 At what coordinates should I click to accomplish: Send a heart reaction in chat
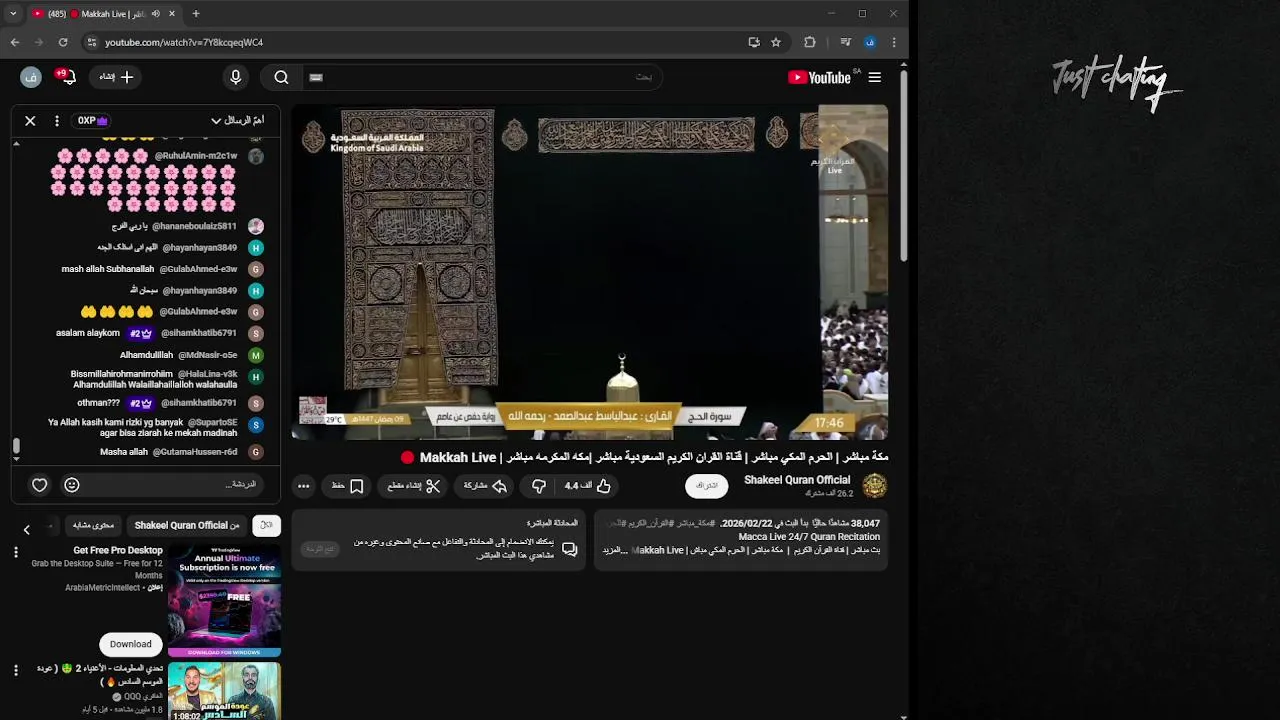coord(40,485)
